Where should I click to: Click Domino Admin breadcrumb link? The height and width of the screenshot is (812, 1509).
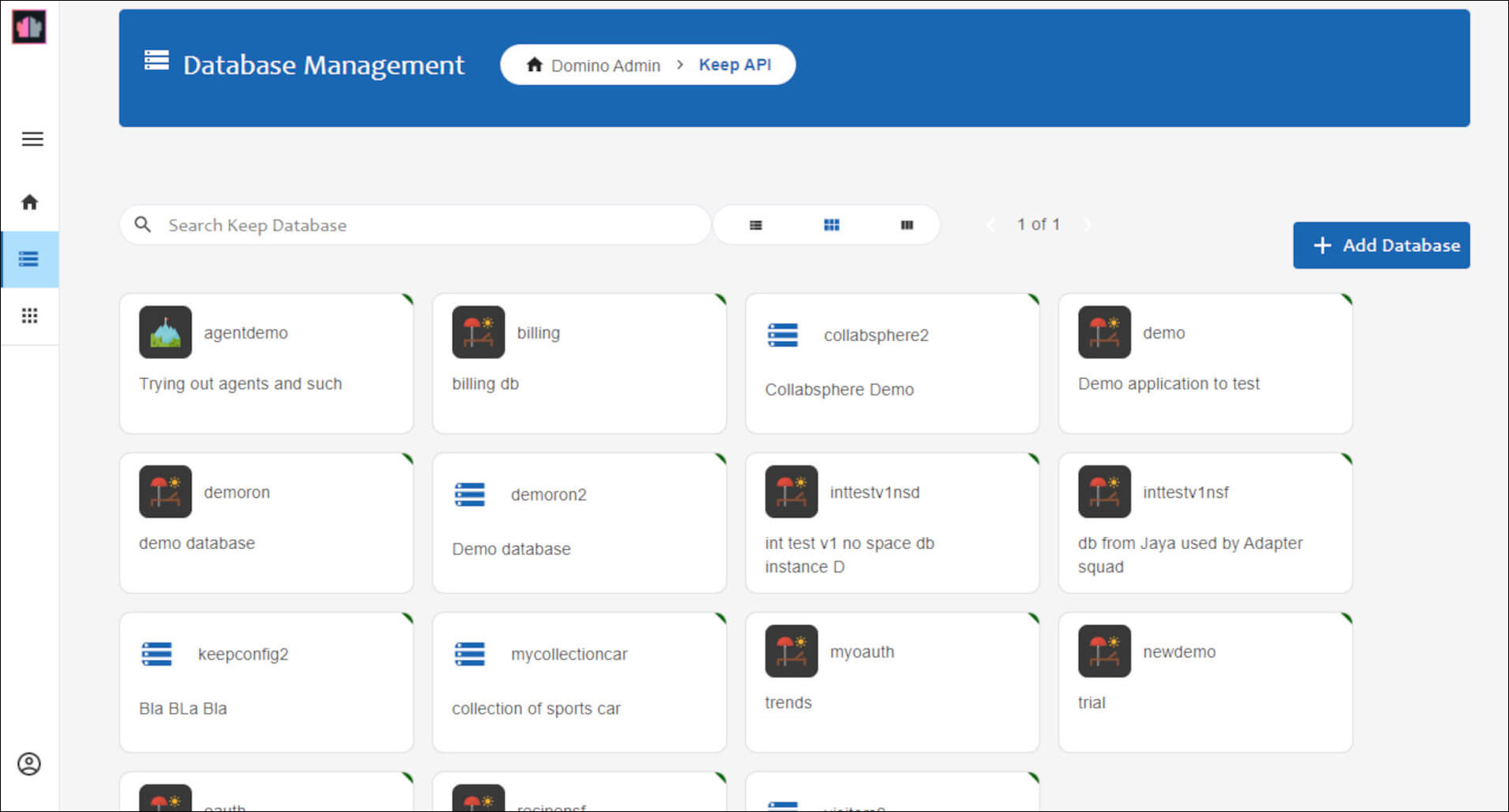[606, 65]
